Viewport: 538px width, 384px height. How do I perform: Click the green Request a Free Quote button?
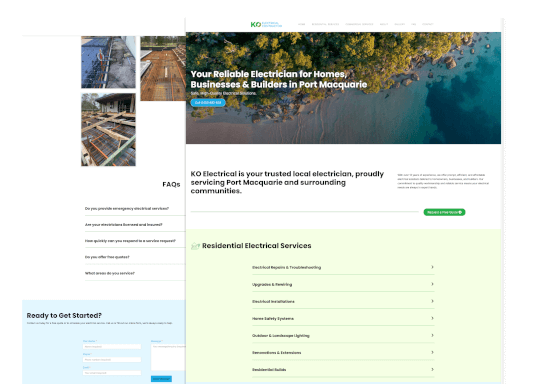[x=444, y=212]
